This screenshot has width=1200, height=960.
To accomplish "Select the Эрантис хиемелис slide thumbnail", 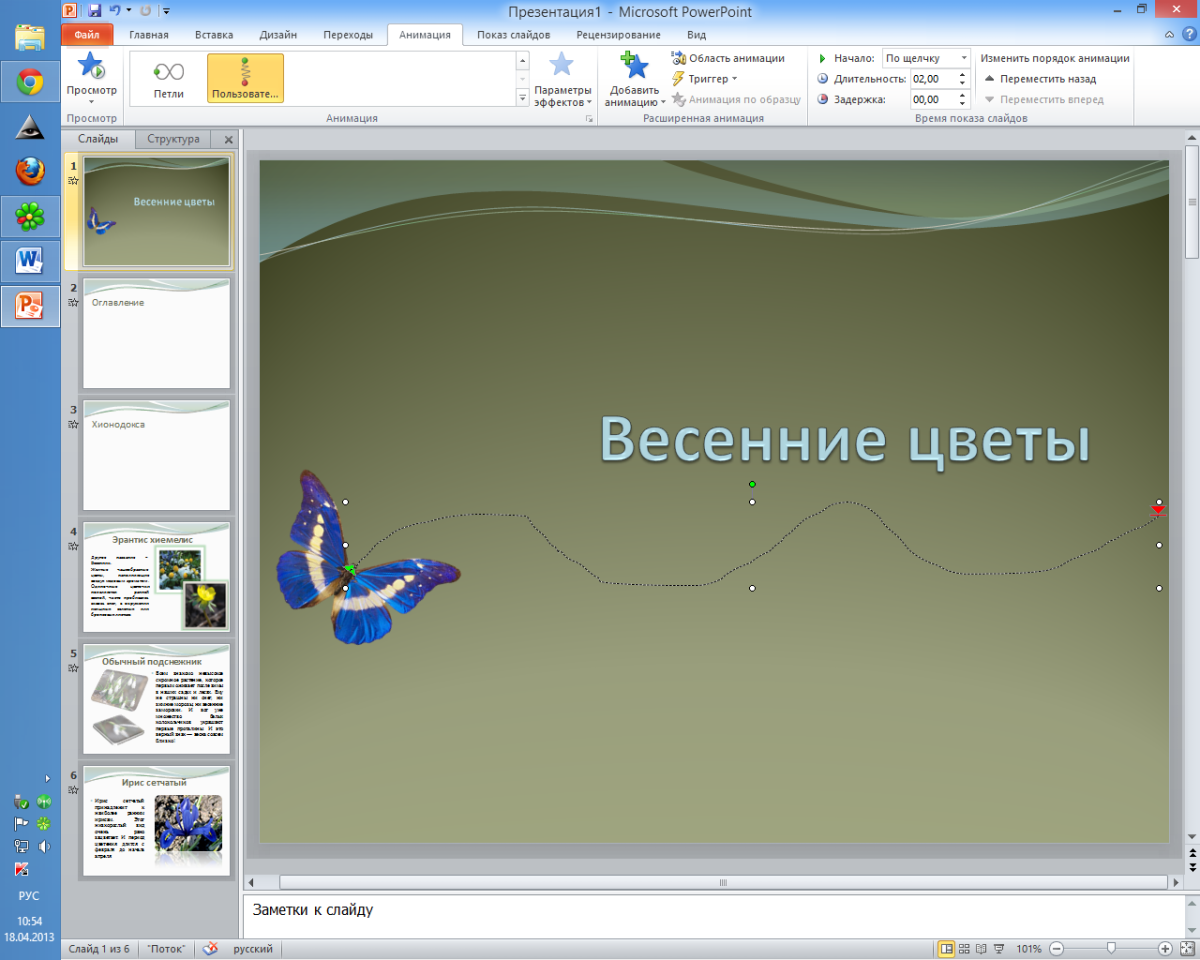I will pyautogui.click(x=156, y=576).
